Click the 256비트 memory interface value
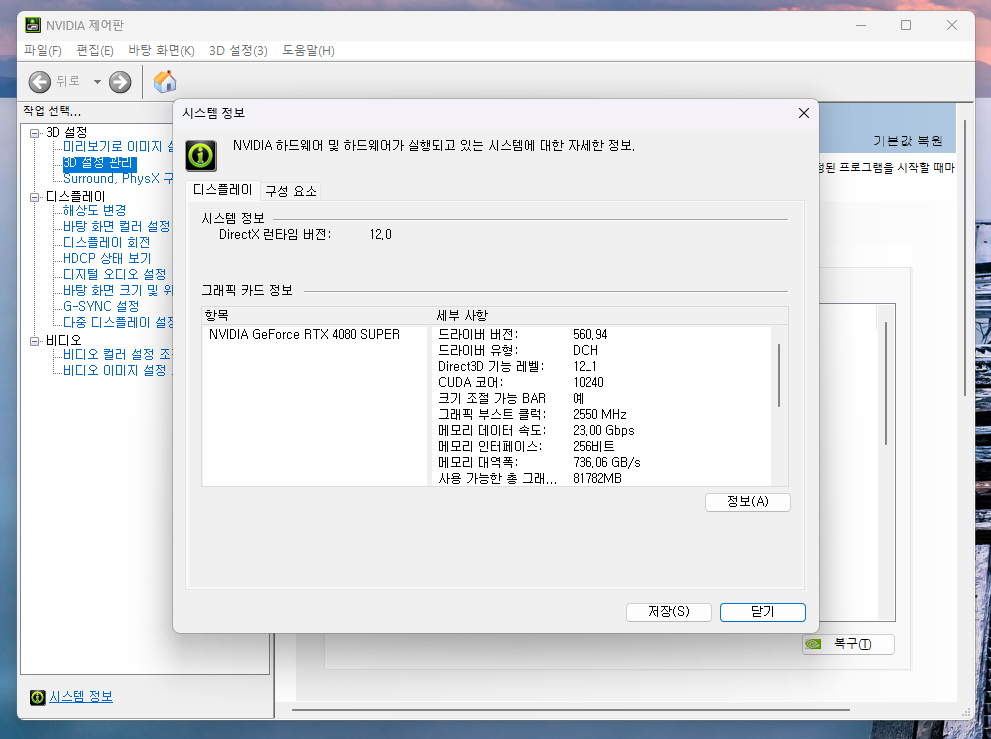Viewport: 991px width, 739px height. pos(593,446)
